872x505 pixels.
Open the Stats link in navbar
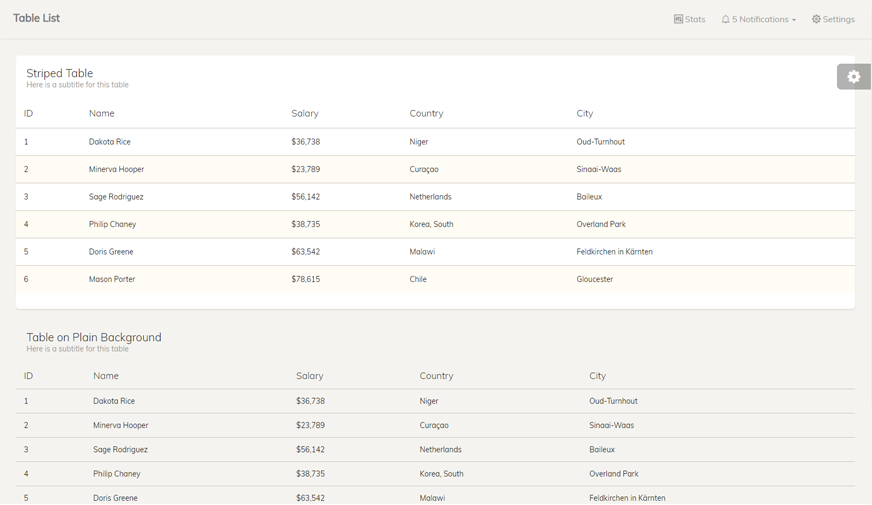(x=695, y=19)
